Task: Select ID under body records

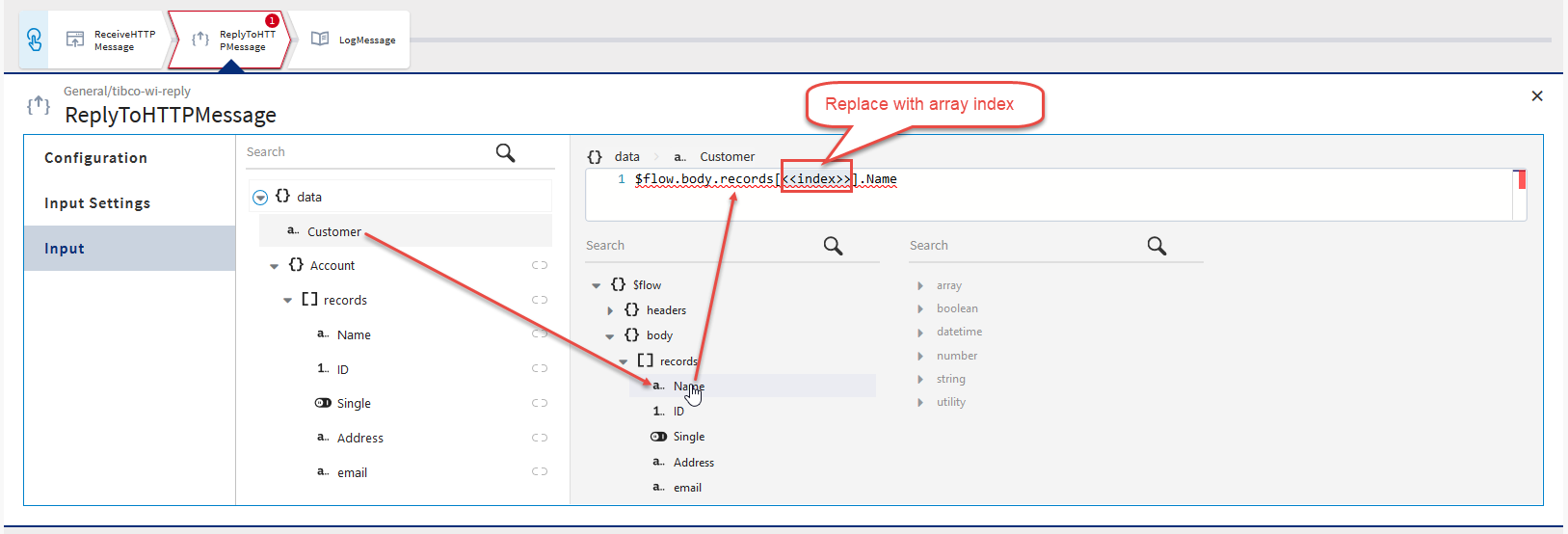Action: tap(678, 412)
